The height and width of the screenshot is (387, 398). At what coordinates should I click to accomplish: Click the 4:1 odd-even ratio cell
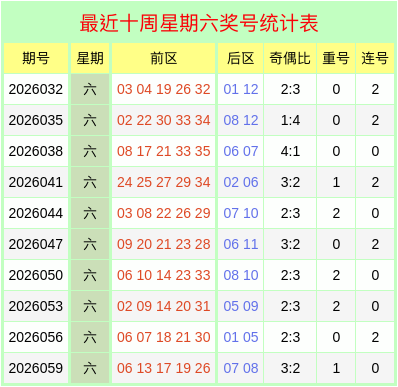(x=290, y=151)
